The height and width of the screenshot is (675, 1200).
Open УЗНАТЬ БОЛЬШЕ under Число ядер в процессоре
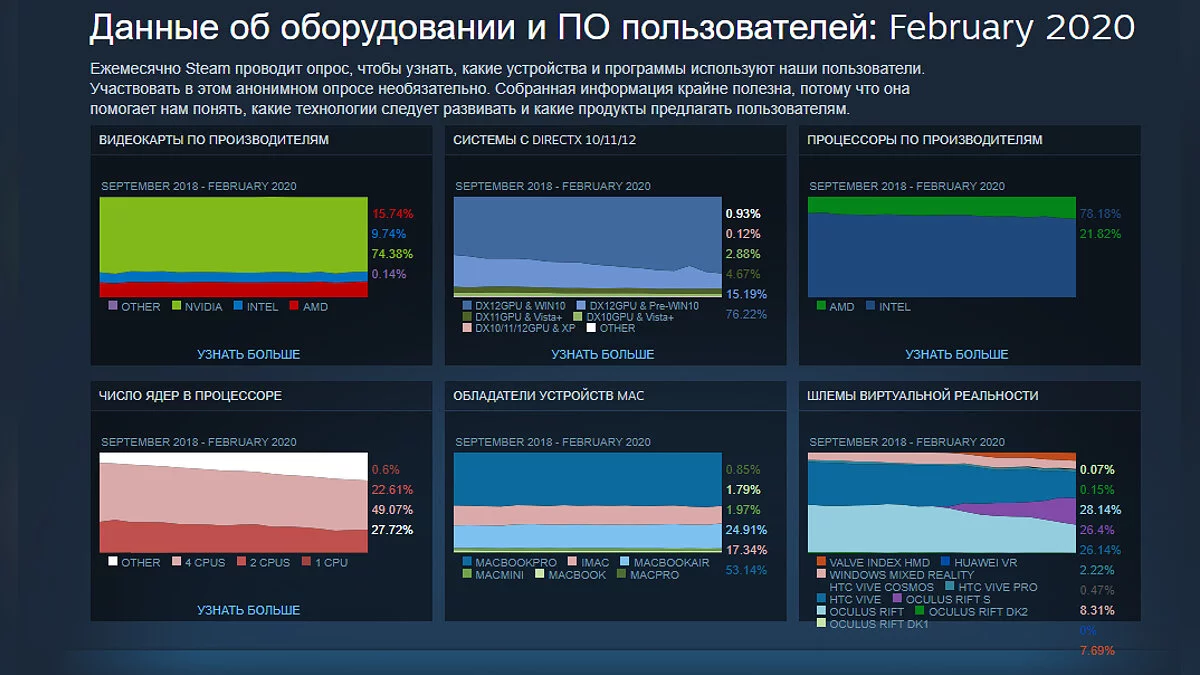248,610
